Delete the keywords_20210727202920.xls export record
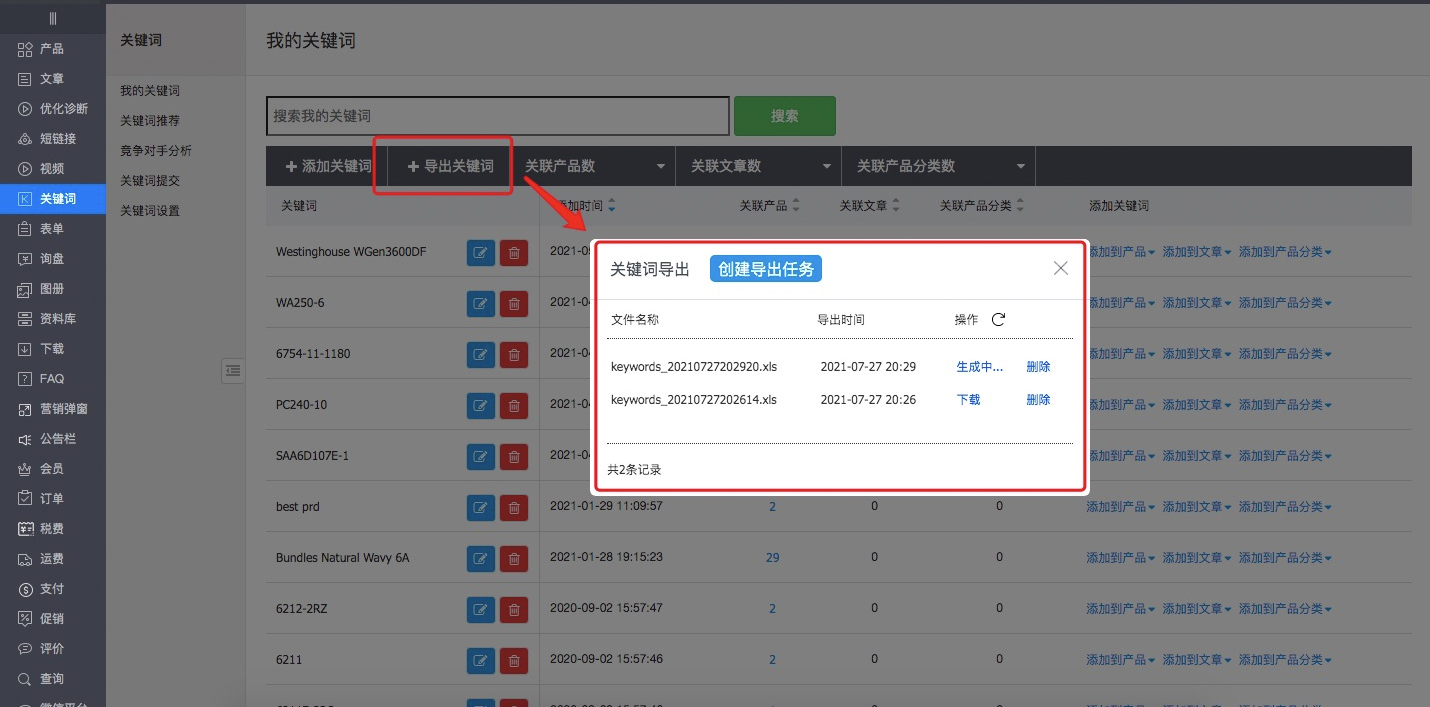This screenshot has width=1430, height=707. (x=1038, y=367)
